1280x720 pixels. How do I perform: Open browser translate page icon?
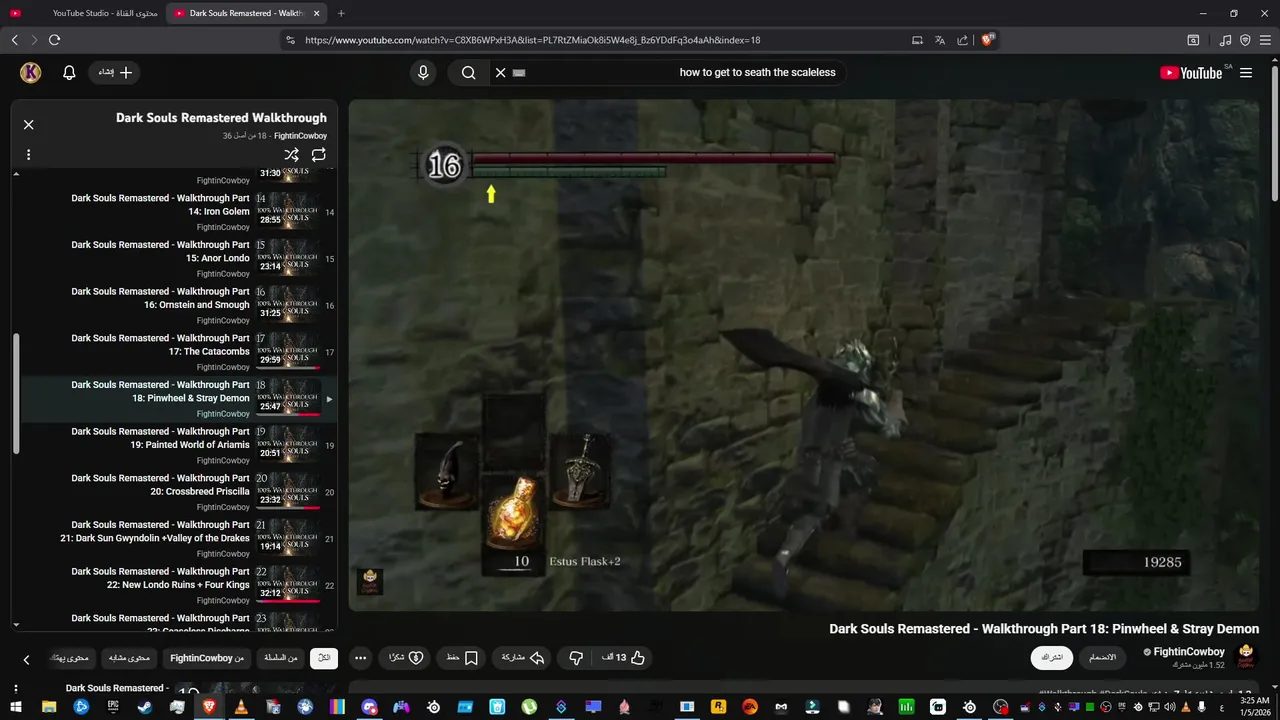[x=939, y=40]
